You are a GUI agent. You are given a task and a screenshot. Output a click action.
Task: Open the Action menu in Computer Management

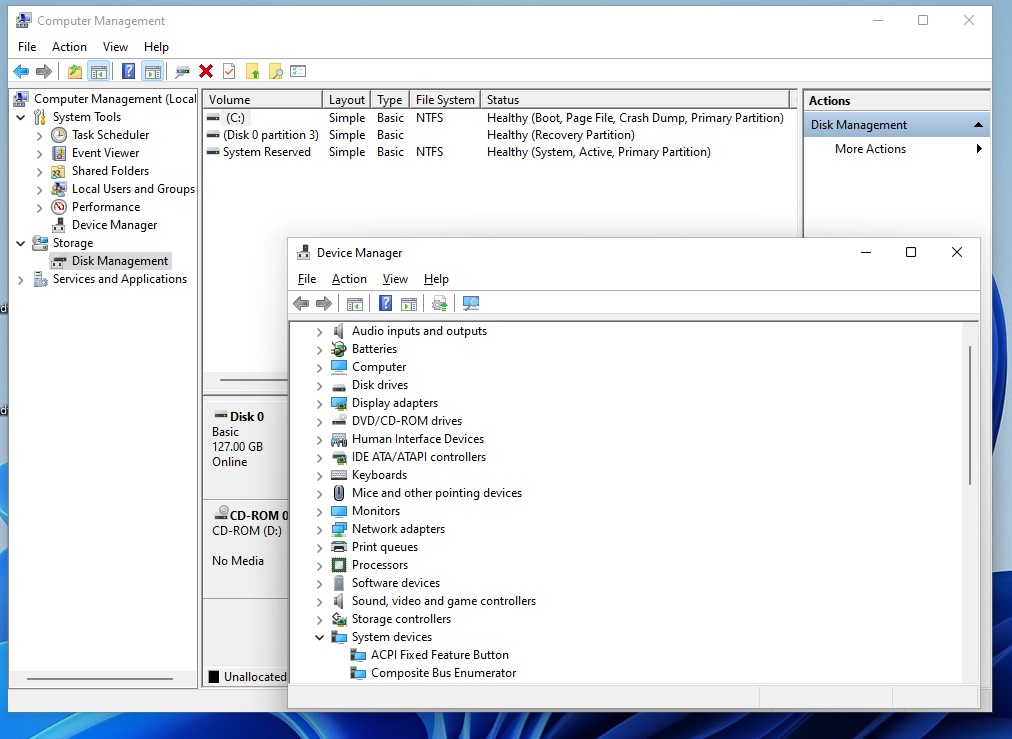pyautogui.click(x=69, y=47)
